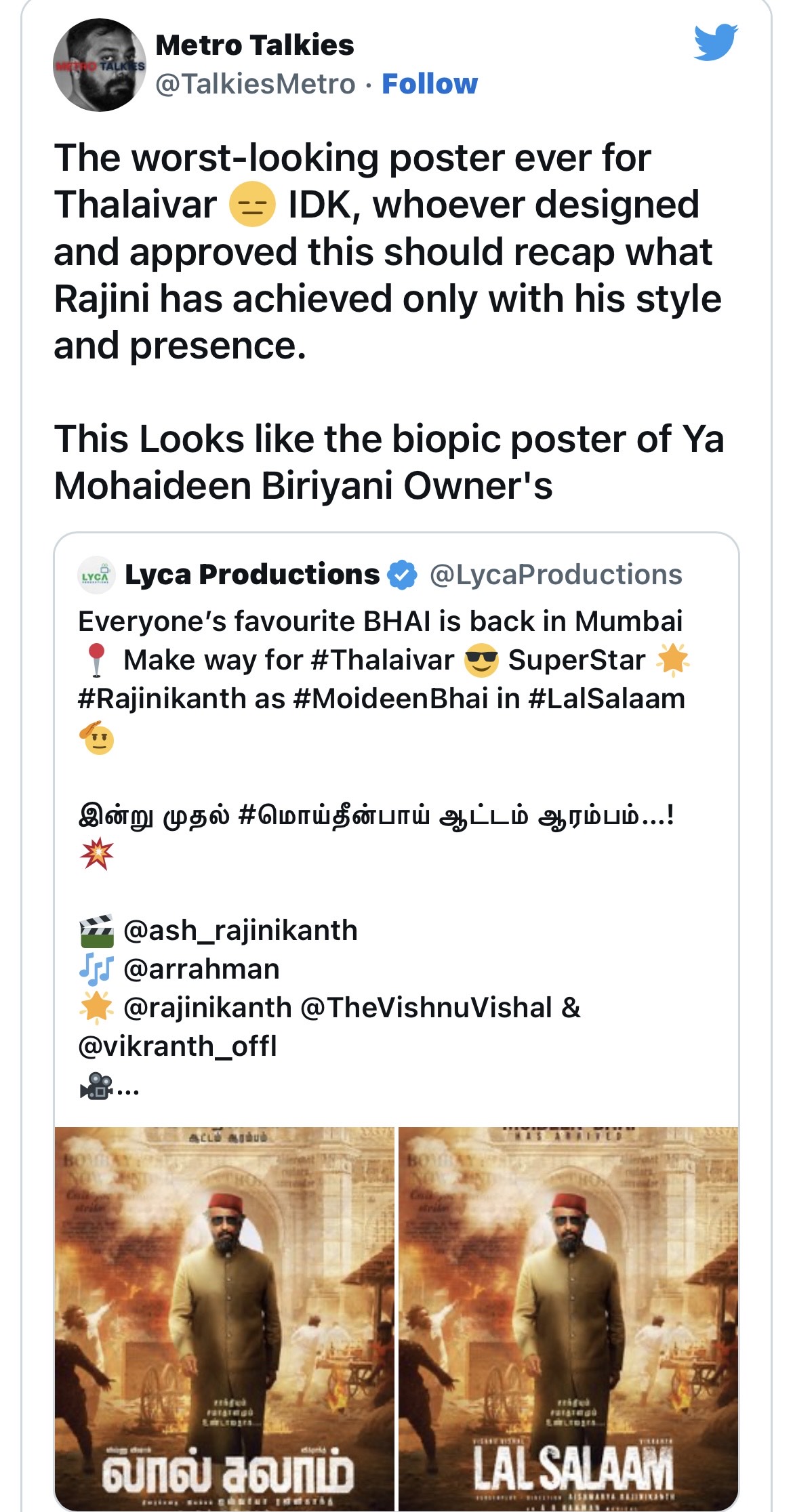Click the blue verified badge
Screen dimensions: 793x1512
point(402,575)
